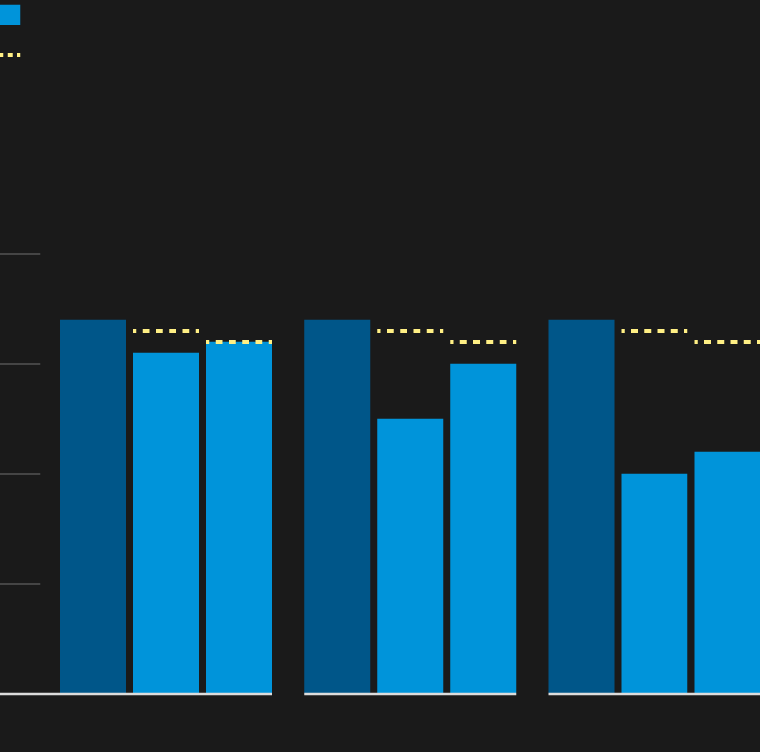Click dashed line above third group's middle bar
The height and width of the screenshot is (752, 760).
(654, 331)
